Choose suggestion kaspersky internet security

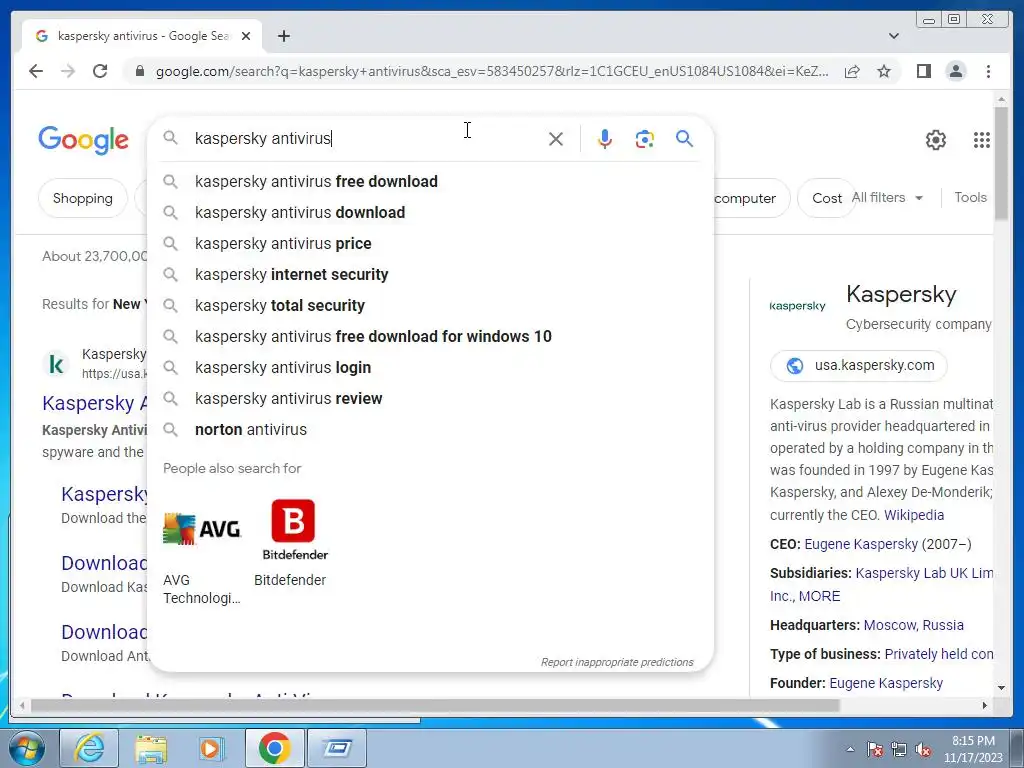click(431, 274)
